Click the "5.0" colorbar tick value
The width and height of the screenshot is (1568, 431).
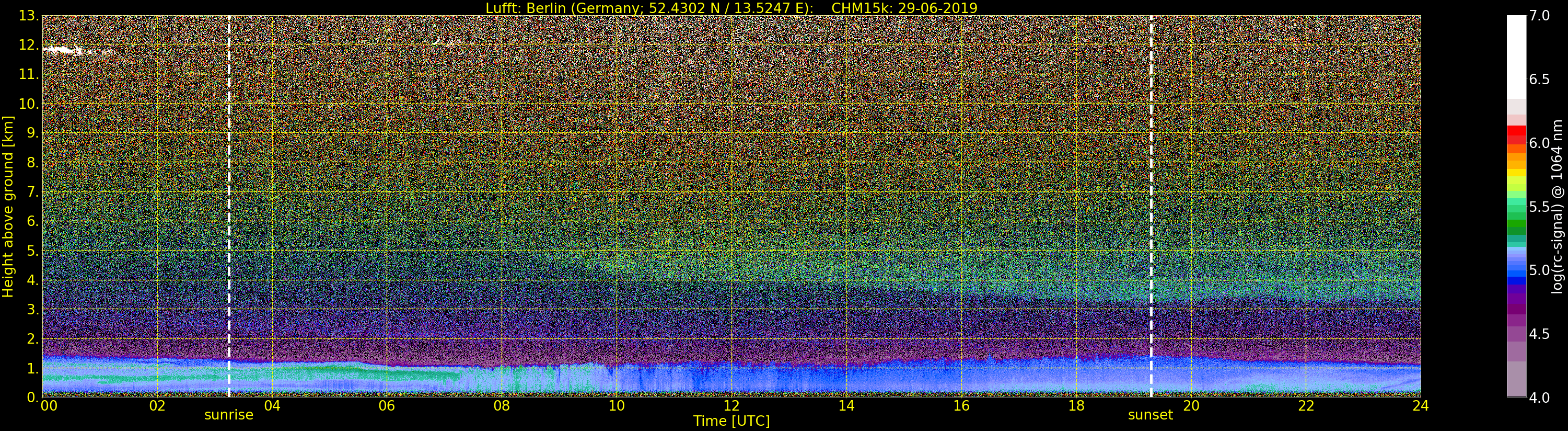point(1539,270)
